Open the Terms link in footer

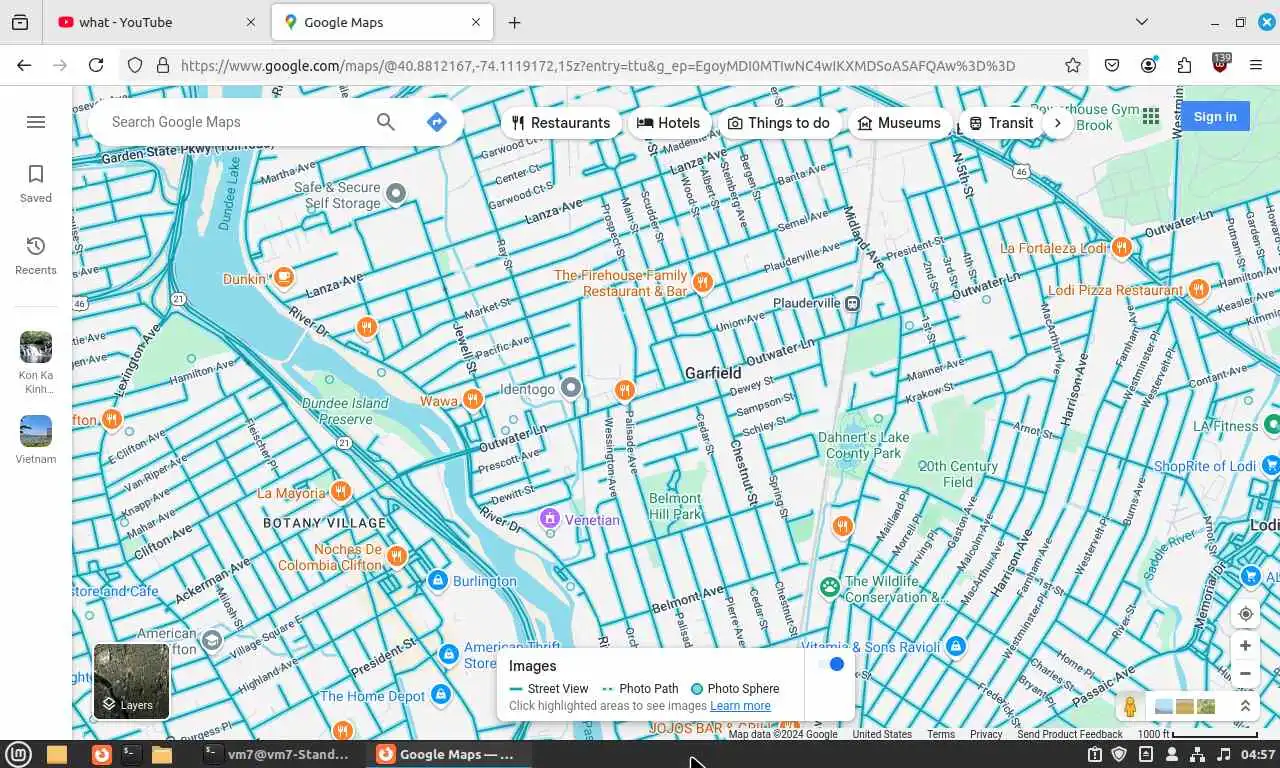tap(941, 734)
